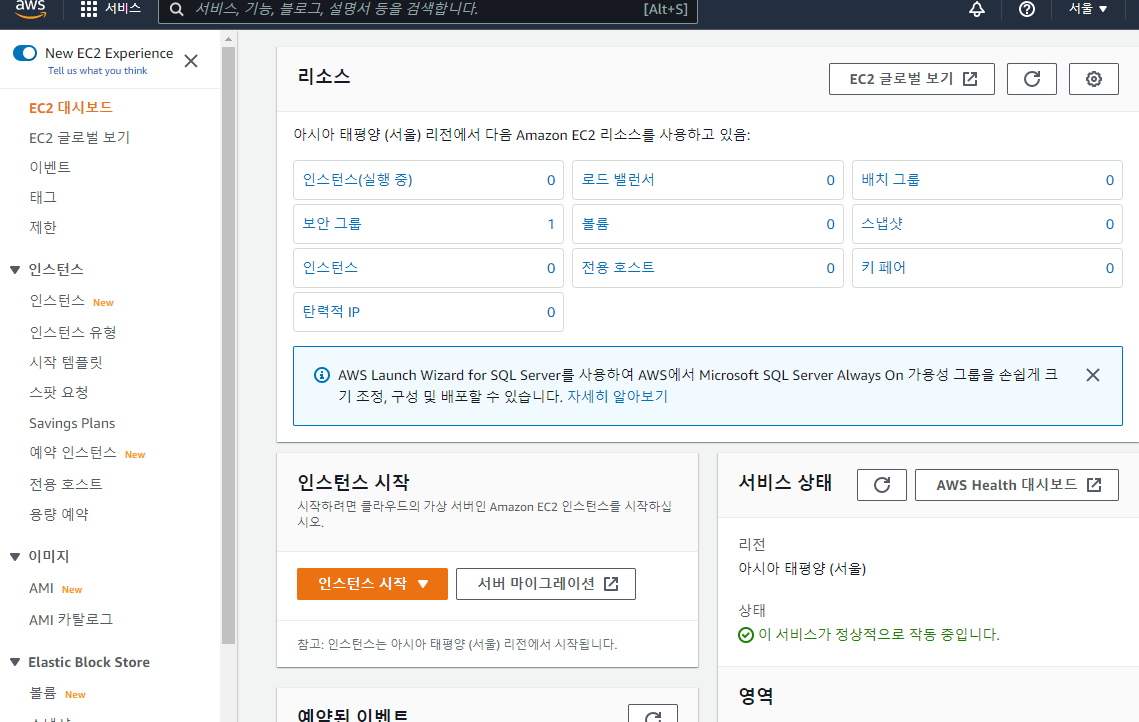Refresh the resources panel
Screen dimensions: 1139x722
coord(1031,78)
